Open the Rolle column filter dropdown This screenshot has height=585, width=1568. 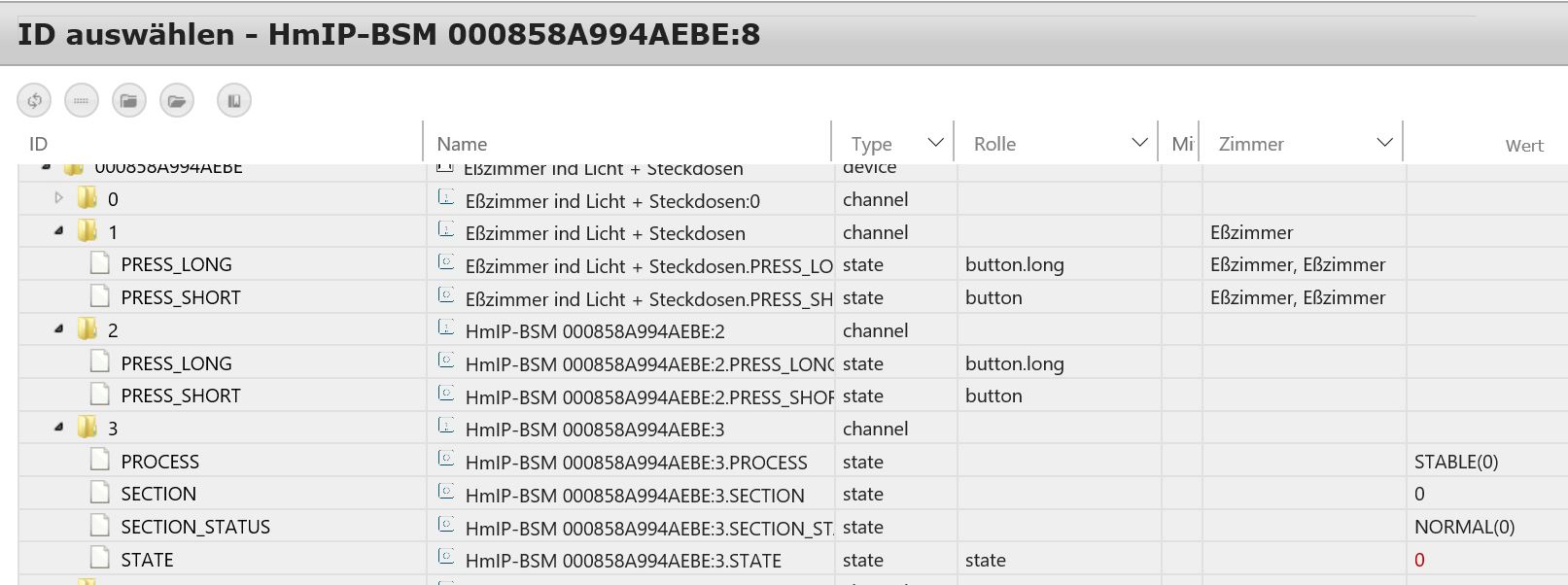pos(1139,143)
